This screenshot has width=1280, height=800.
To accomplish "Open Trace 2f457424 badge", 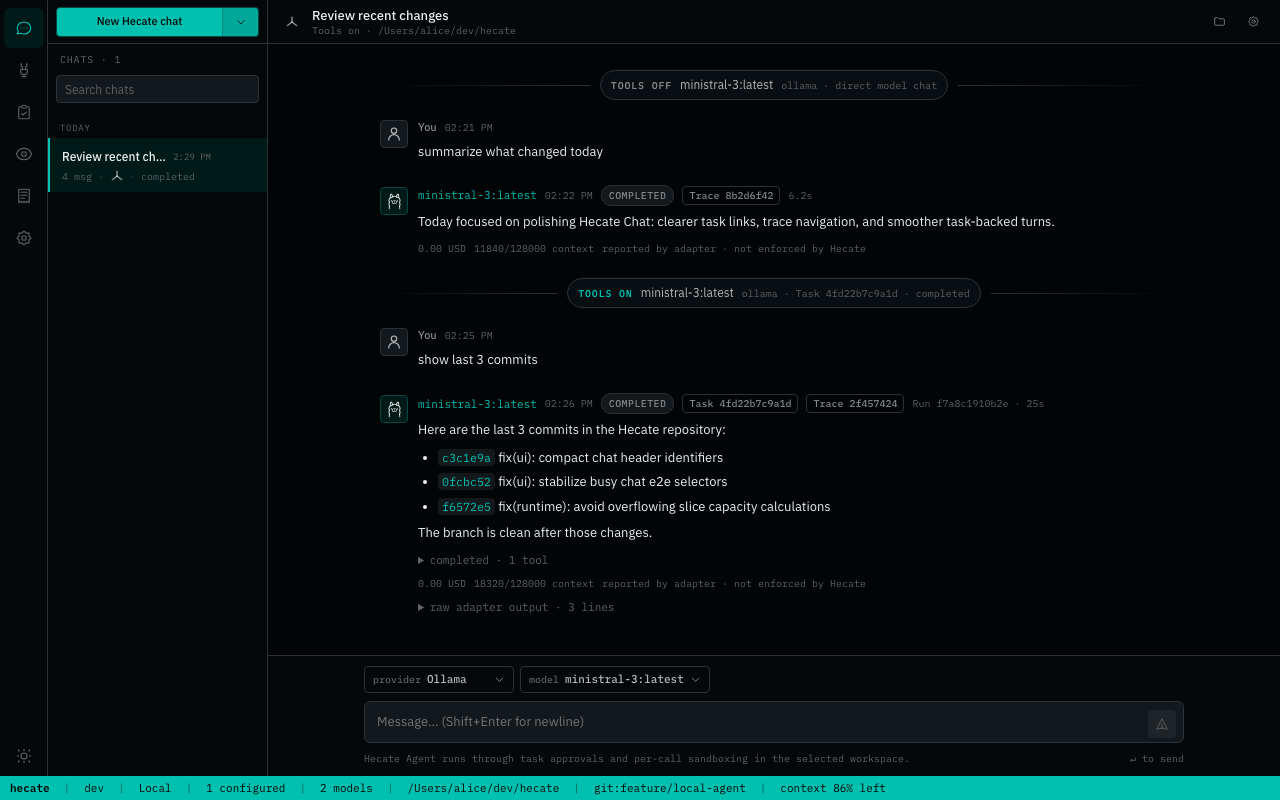I will (855, 404).
